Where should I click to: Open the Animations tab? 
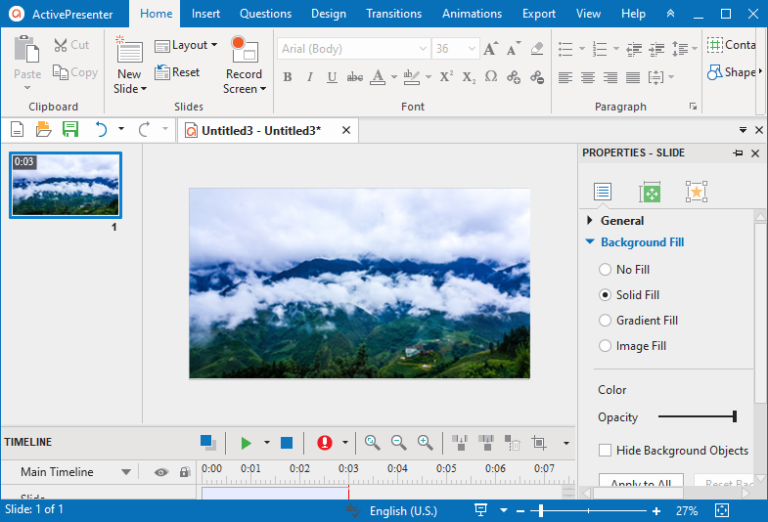pyautogui.click(x=472, y=14)
